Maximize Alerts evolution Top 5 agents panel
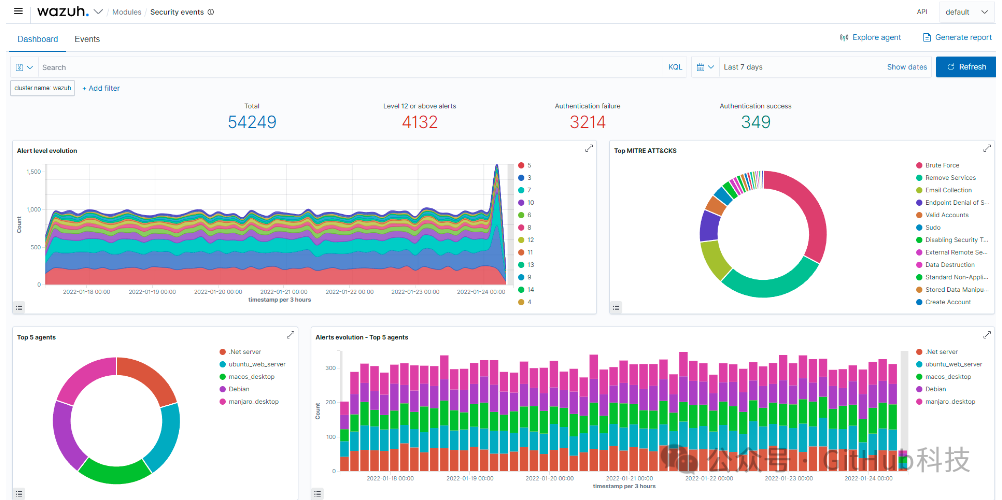The width and height of the screenshot is (1002, 500). (987, 335)
